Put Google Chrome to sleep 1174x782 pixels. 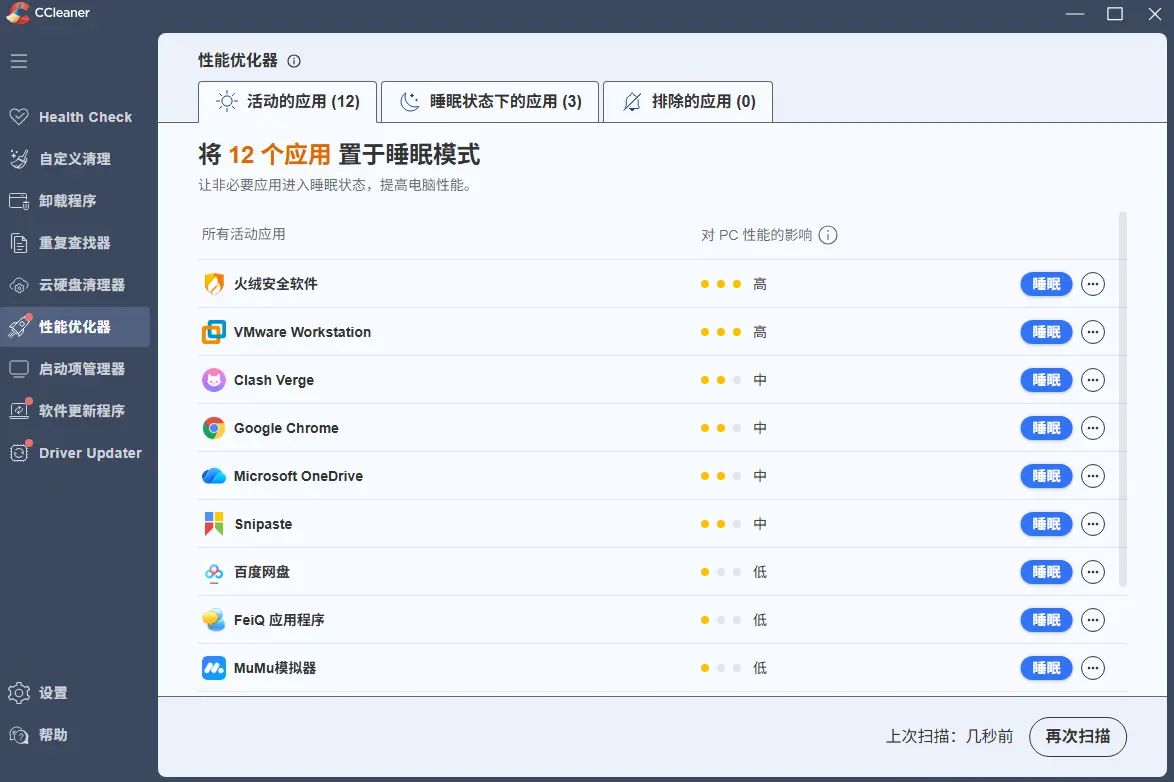(x=1046, y=428)
